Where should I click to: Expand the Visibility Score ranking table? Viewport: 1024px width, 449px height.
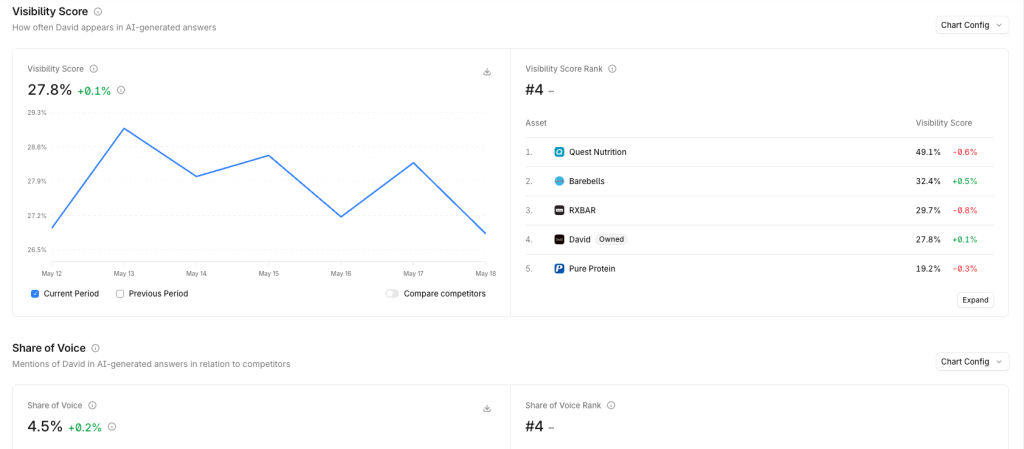click(976, 300)
